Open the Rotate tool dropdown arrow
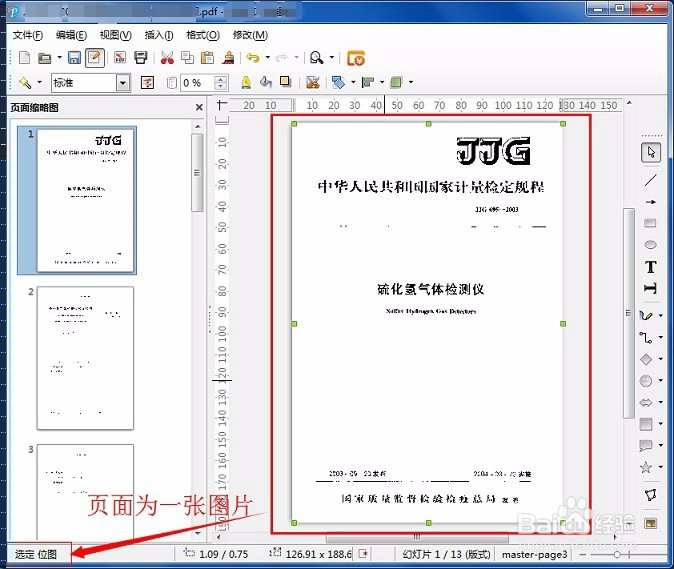Screen dimensions: 674x569 coord(353,82)
